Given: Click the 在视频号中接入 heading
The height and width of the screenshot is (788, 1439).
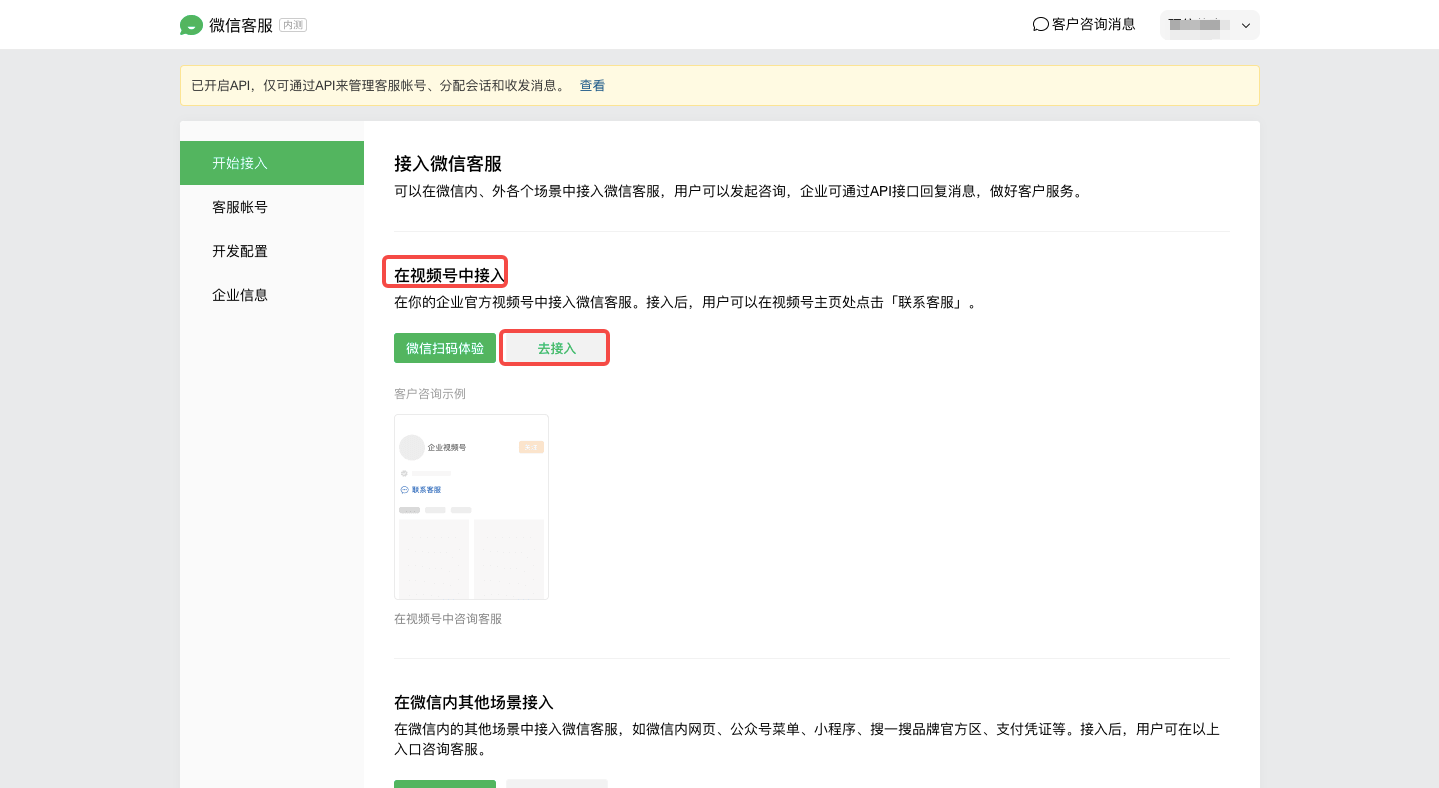Looking at the screenshot, I should click(449, 275).
